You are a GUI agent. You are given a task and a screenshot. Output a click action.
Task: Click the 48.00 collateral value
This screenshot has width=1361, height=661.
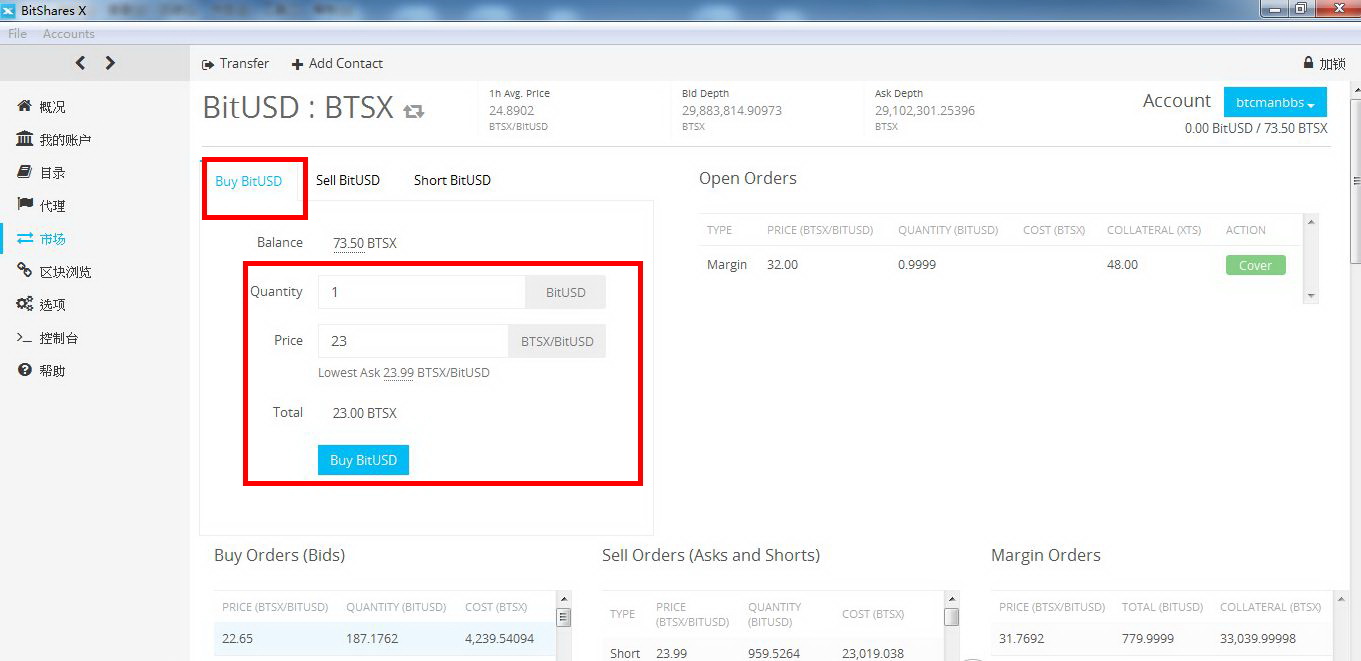click(x=1122, y=265)
